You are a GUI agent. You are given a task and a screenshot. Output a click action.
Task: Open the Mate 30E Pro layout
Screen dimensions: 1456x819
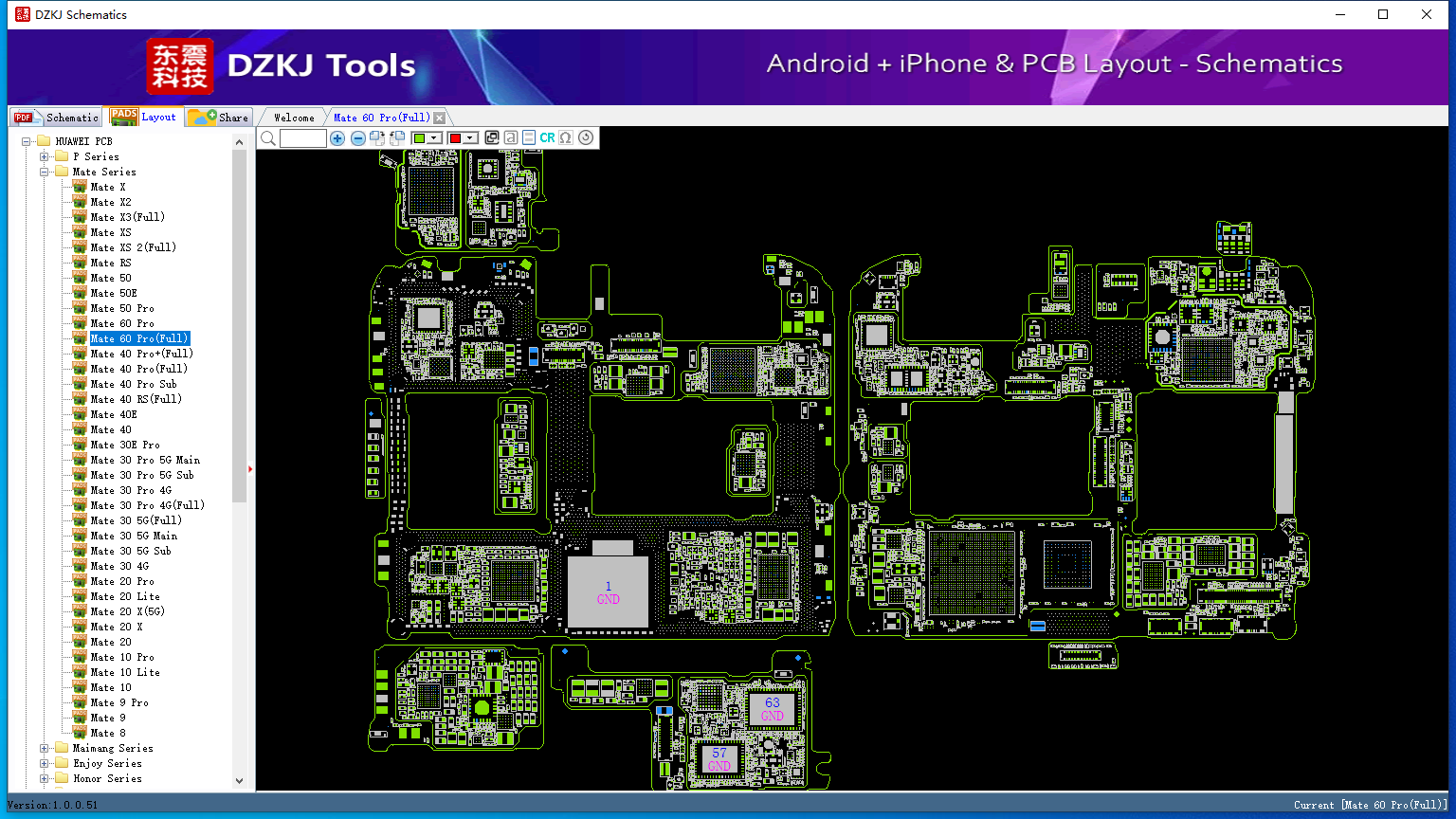coord(124,445)
